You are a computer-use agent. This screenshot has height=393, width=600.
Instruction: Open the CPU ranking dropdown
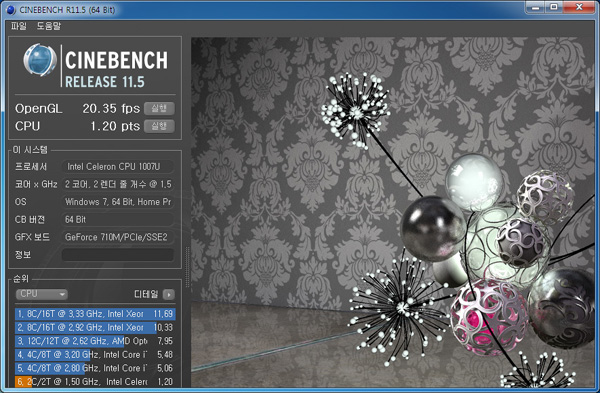(x=42, y=294)
